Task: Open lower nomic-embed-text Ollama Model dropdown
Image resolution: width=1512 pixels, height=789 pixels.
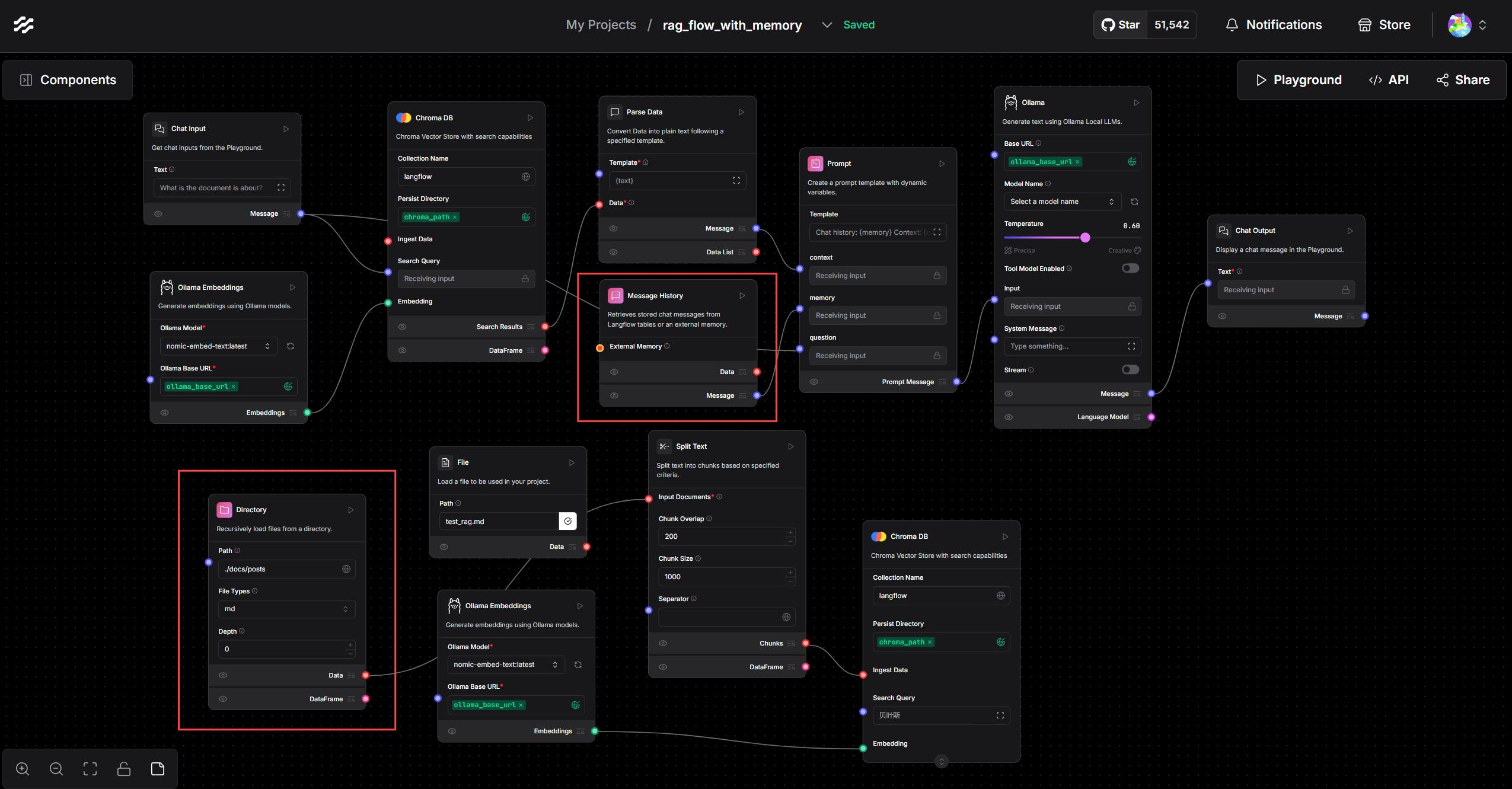Action: coord(506,665)
